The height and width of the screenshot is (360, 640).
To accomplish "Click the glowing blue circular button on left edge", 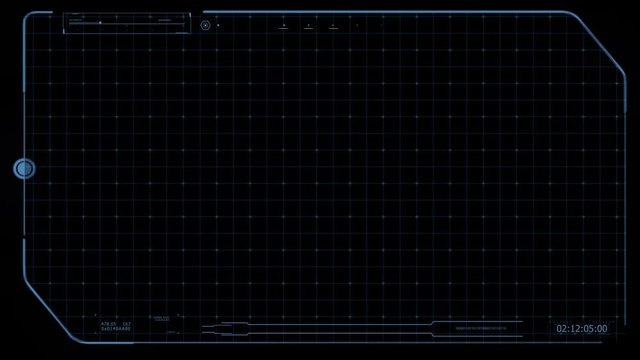I will [x=24, y=169].
